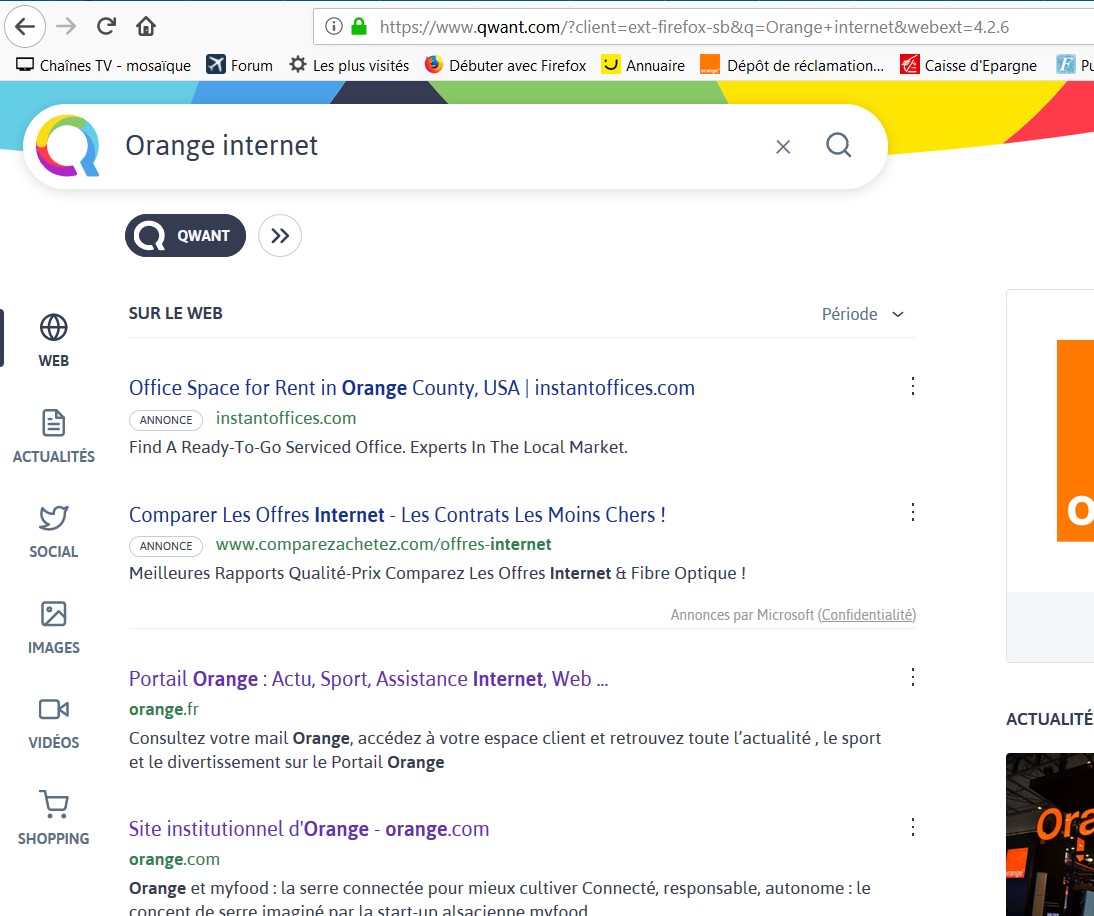Open options menu for Portail Orange result
Image resolution: width=1094 pixels, height=916 pixels.
(x=913, y=677)
